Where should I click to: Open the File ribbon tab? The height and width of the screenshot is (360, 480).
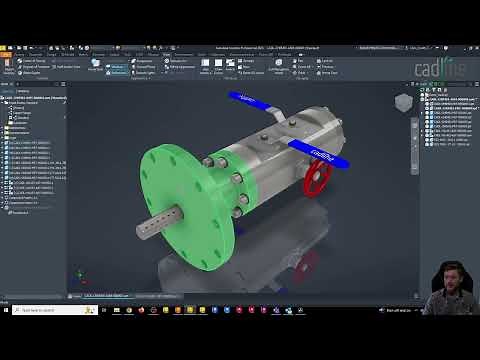tap(6, 54)
